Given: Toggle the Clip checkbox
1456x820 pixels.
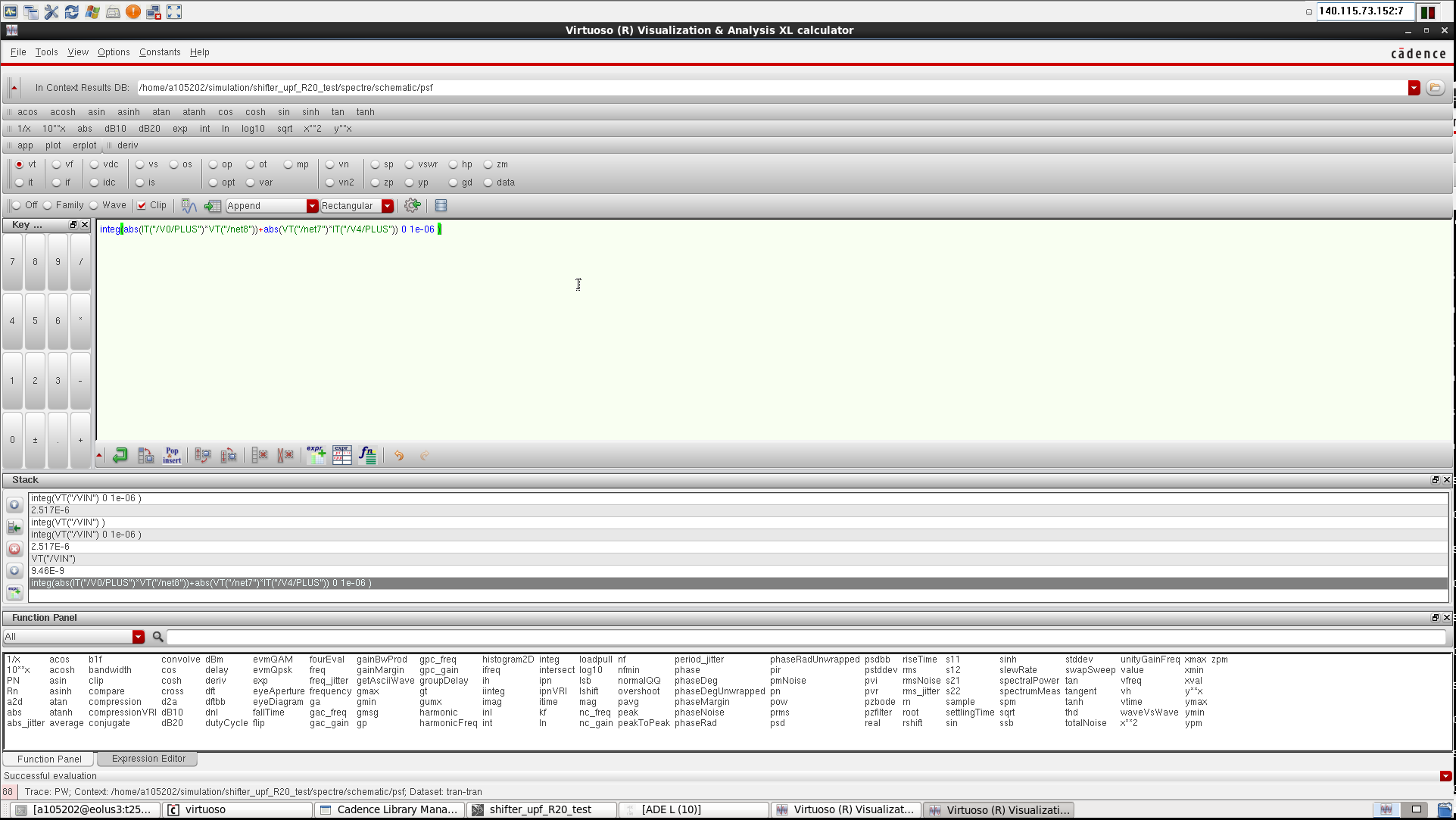Looking at the screenshot, I should coord(142,205).
